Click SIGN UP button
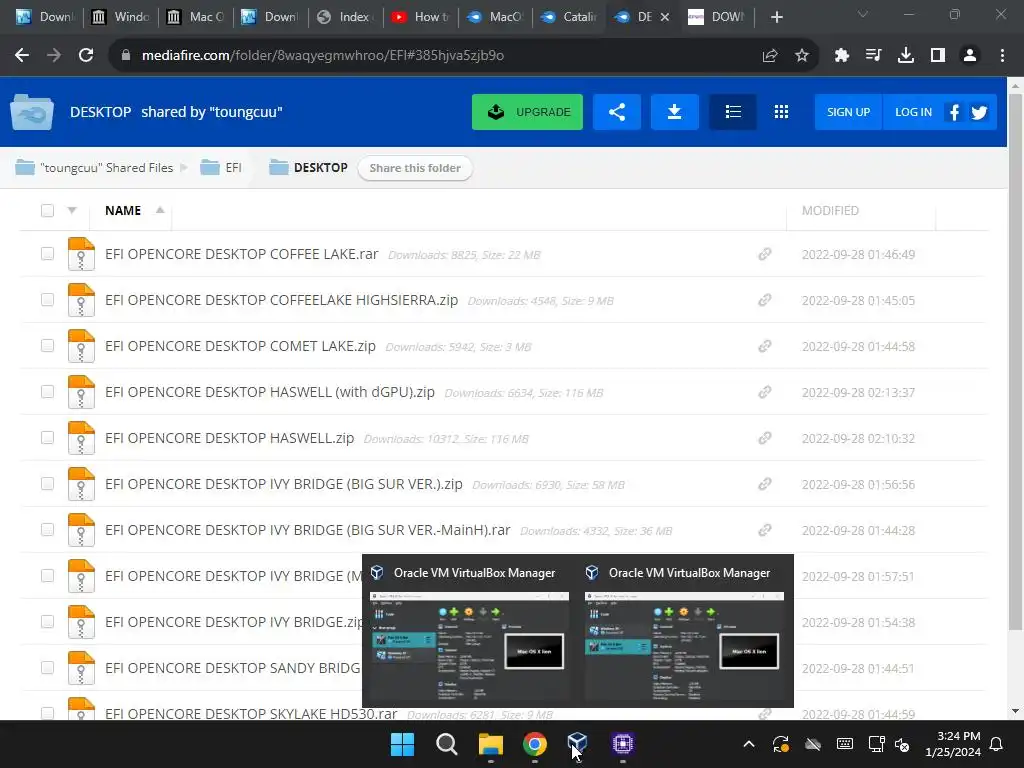This screenshot has height=768, width=1024. pos(848,112)
